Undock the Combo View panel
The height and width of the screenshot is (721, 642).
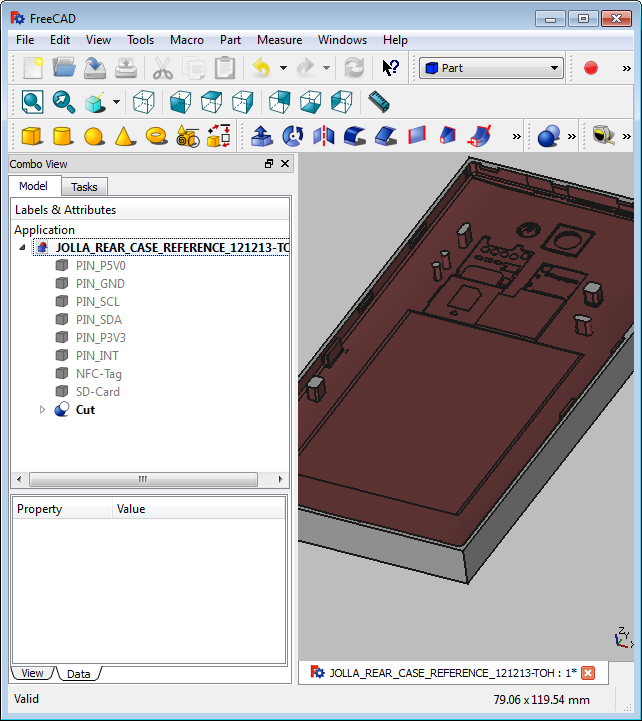(269, 164)
